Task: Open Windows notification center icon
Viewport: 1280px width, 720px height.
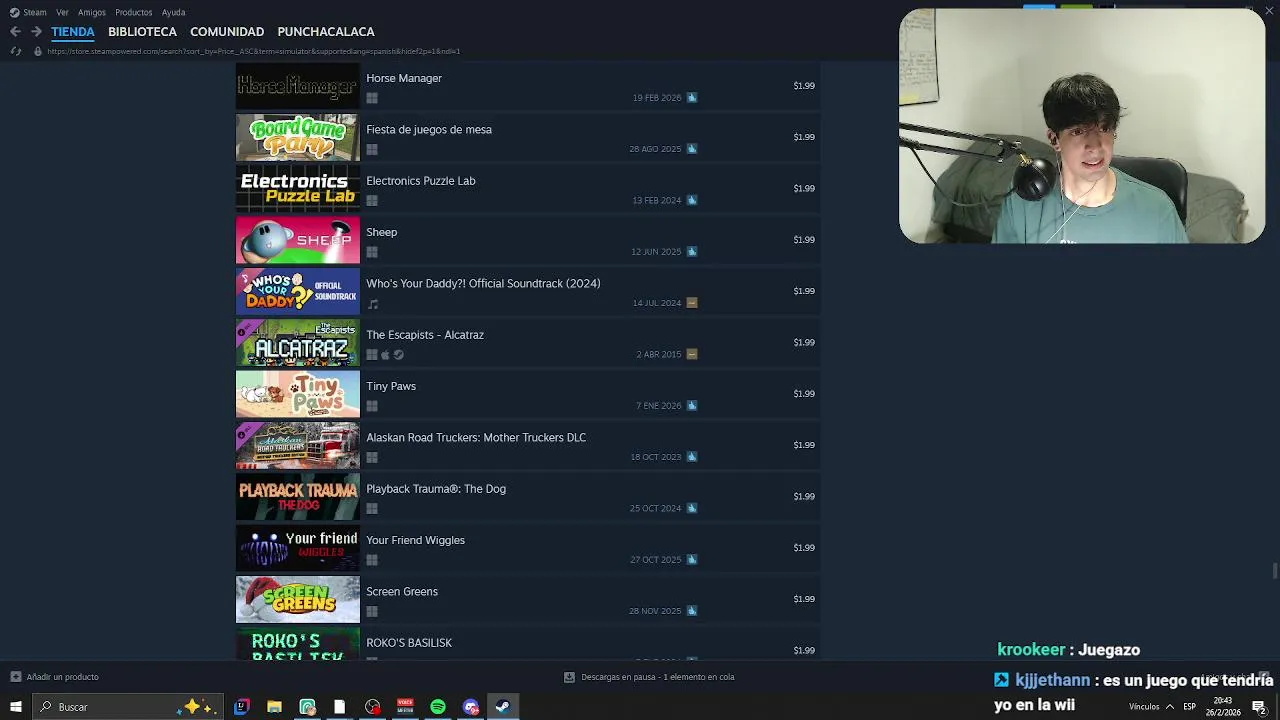Action: 1259,707
